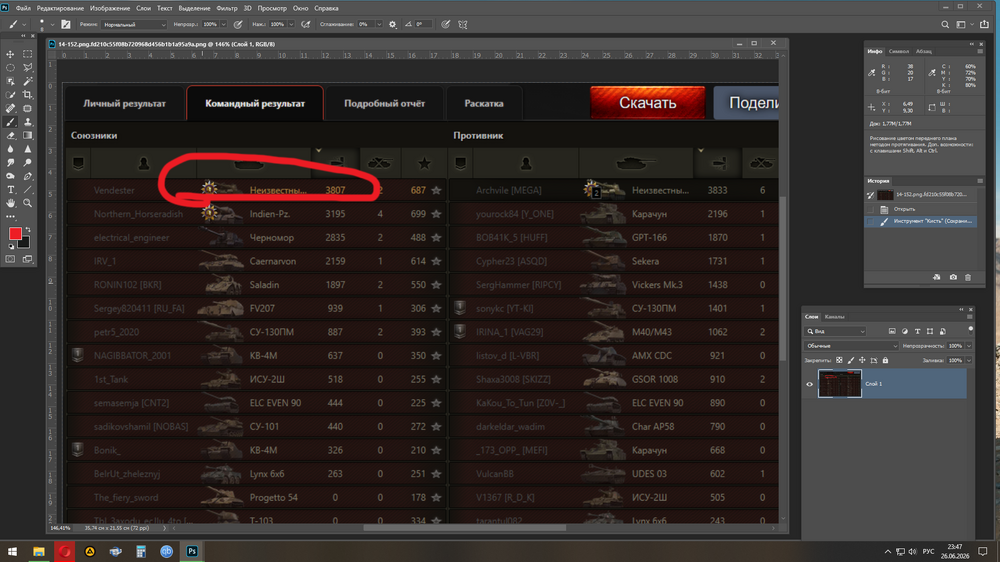Open the Режим blend mode dropdown Нормальный
1000x562 pixels.
coord(134,24)
